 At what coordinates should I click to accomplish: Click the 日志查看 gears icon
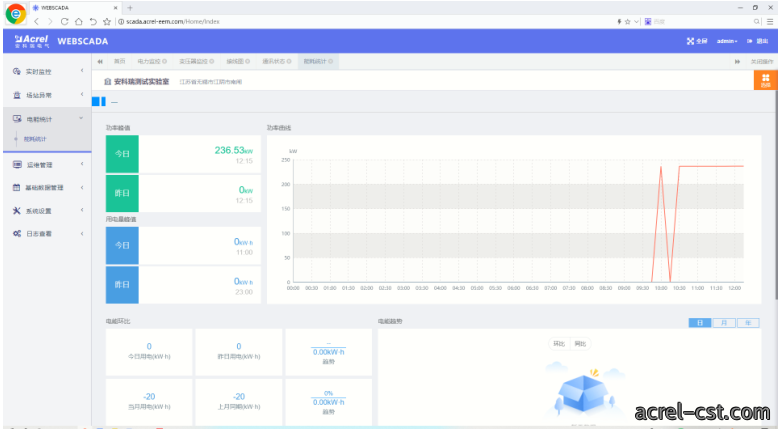click(x=17, y=234)
